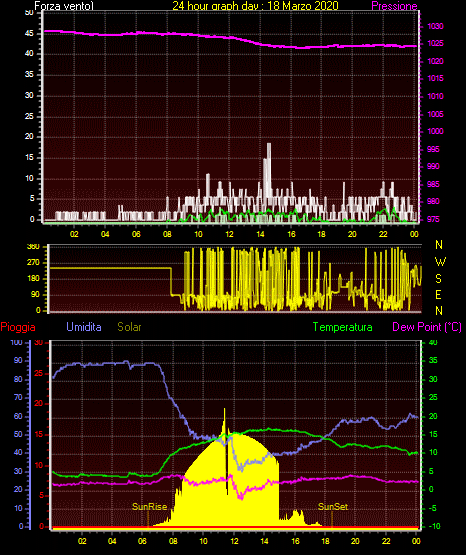Click the Pioggia legend label
The image size is (466, 555).
tap(18, 327)
